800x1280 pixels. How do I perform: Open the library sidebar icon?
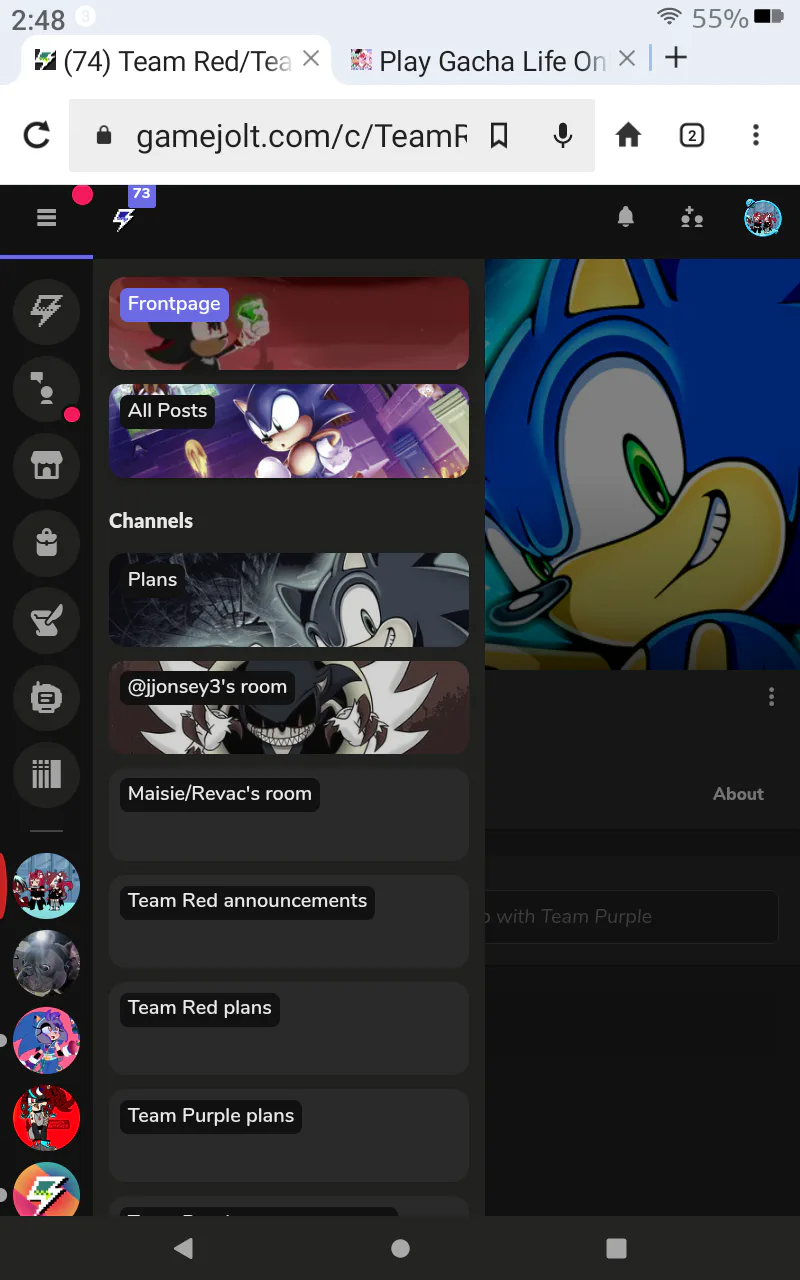tap(46, 774)
